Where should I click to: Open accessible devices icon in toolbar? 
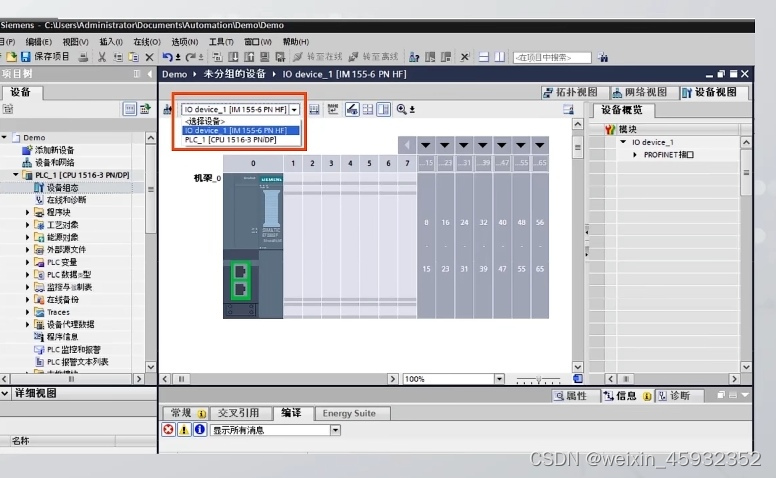(x=414, y=57)
